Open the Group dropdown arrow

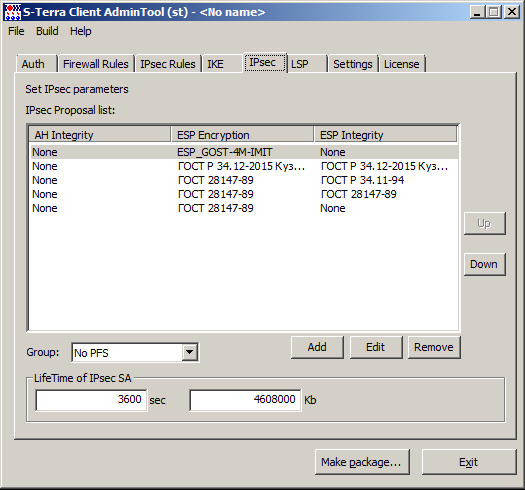point(190,352)
